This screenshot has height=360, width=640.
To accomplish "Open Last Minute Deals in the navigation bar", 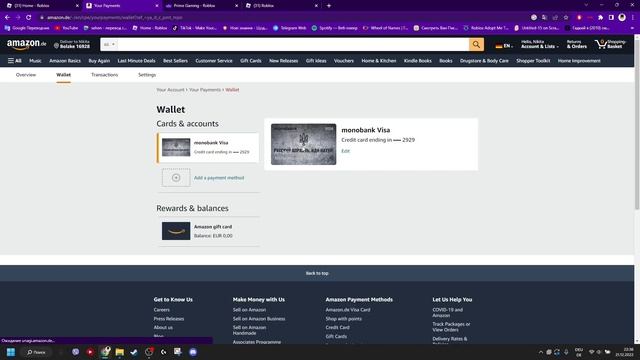I will 136,60.
